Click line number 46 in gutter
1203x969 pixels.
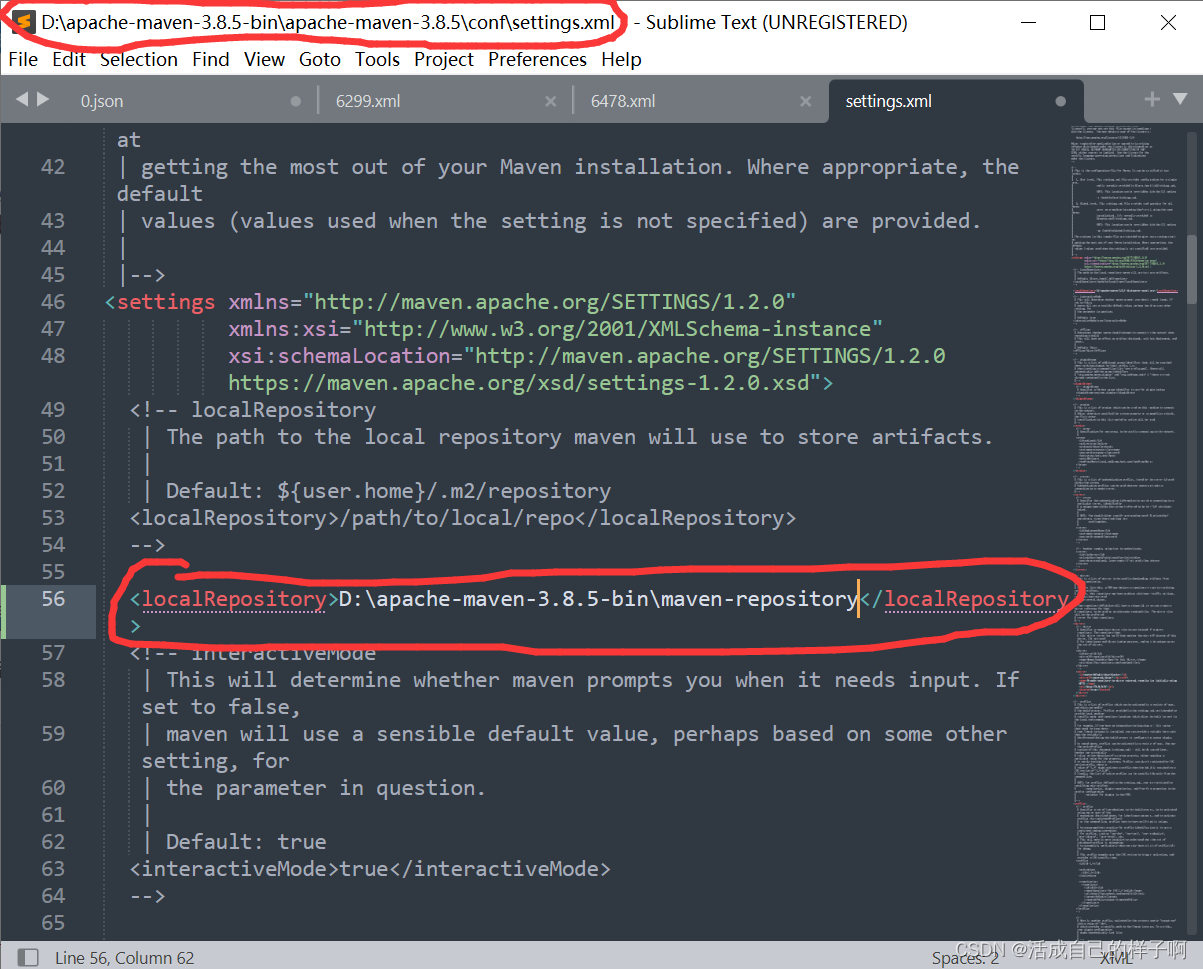click(x=53, y=301)
